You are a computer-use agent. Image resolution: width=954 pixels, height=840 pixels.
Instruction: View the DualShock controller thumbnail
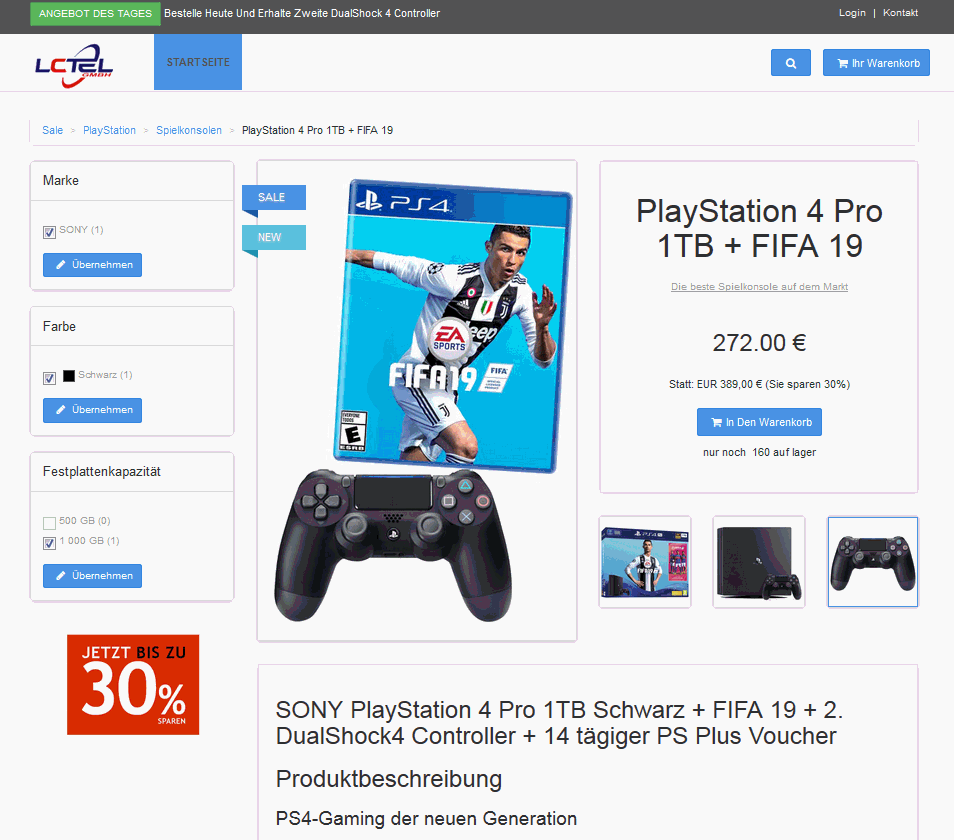coord(872,561)
